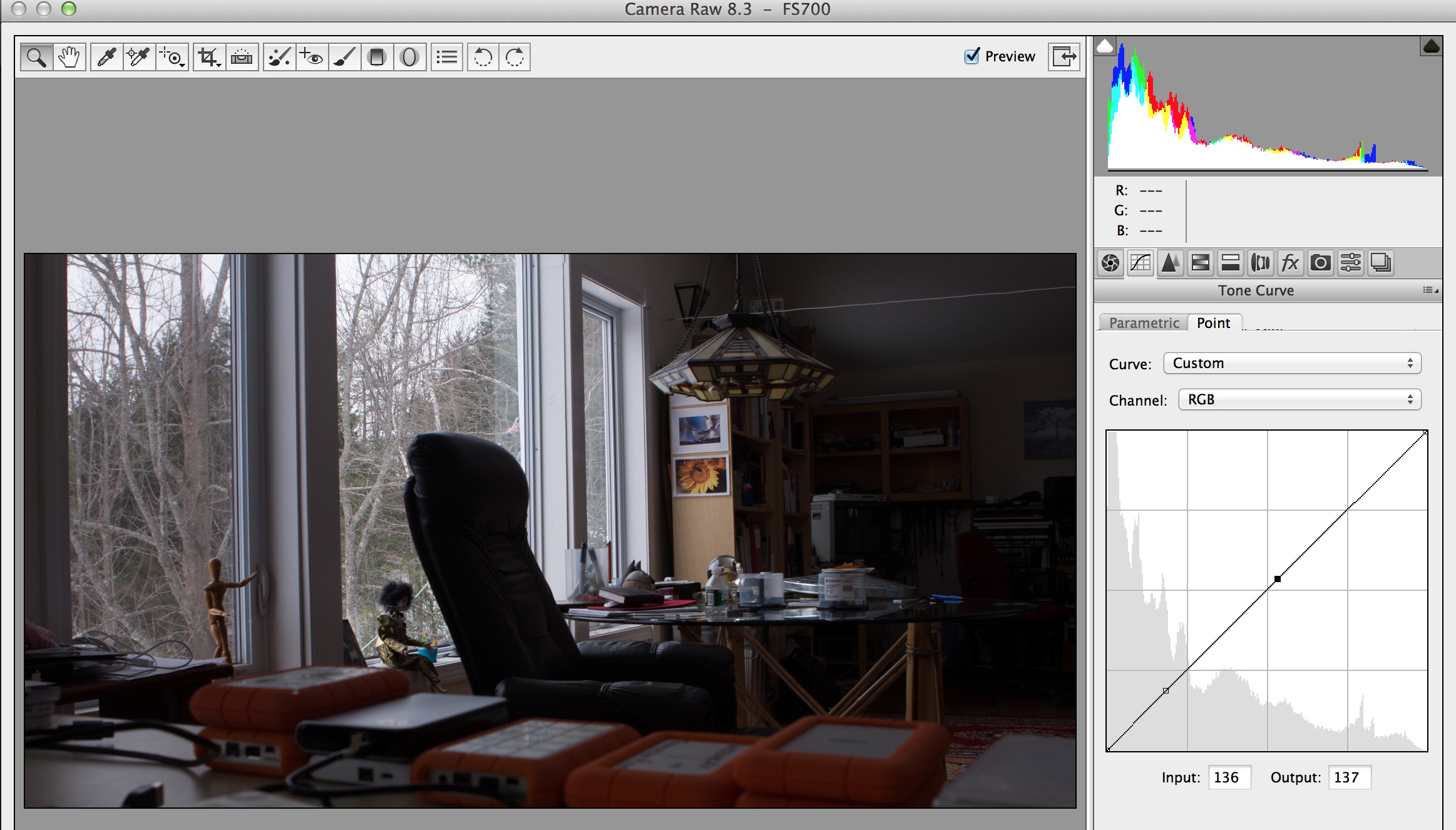Select the Spot Removal tool
This screenshot has width=1456, height=830.
point(279,58)
